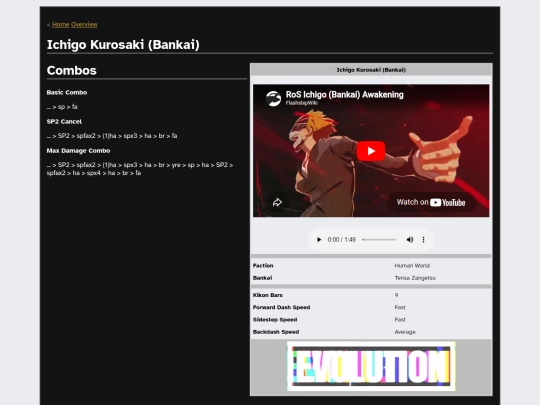Image resolution: width=540 pixels, height=405 pixels.
Task: Go to the Home link
Action: click(x=61, y=24)
